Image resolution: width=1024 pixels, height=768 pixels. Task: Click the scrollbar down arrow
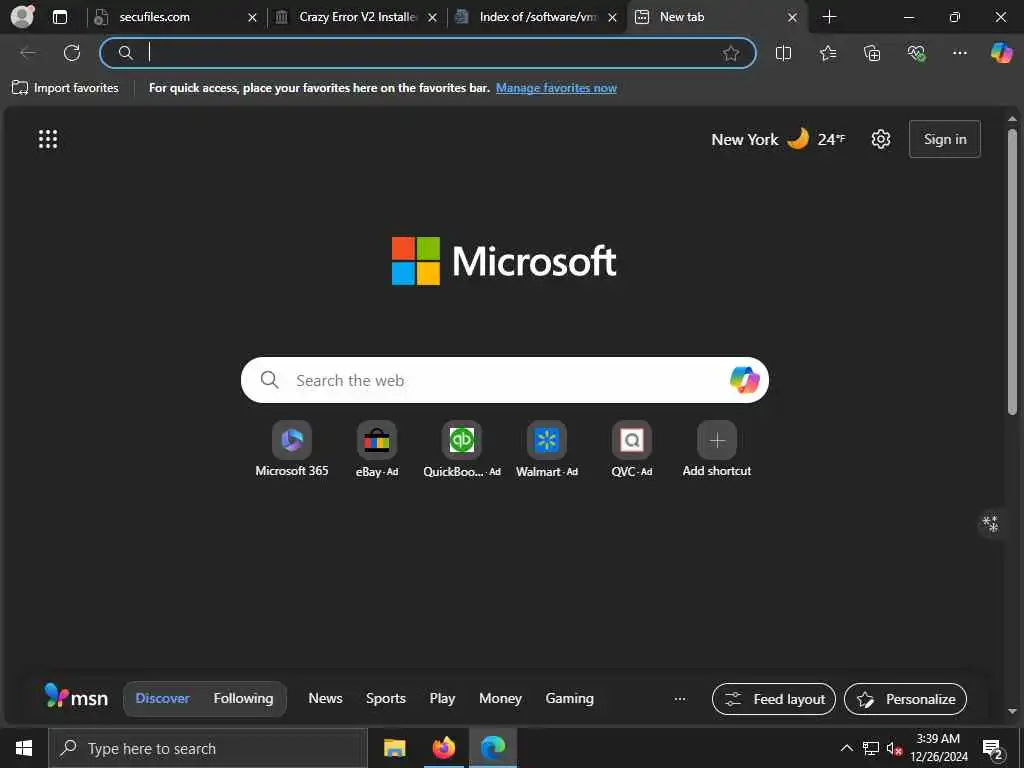click(x=1012, y=711)
